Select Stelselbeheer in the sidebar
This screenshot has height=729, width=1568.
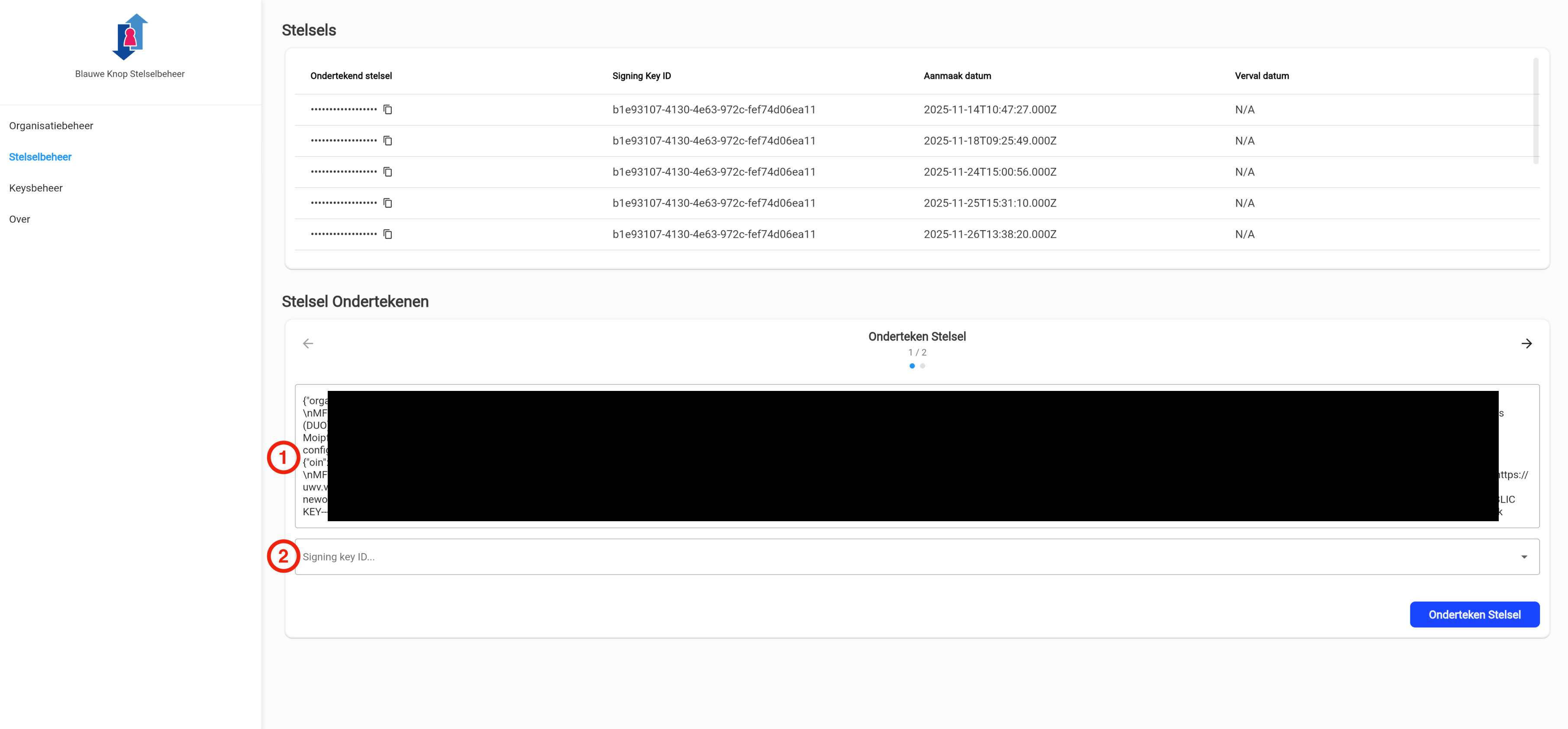40,157
